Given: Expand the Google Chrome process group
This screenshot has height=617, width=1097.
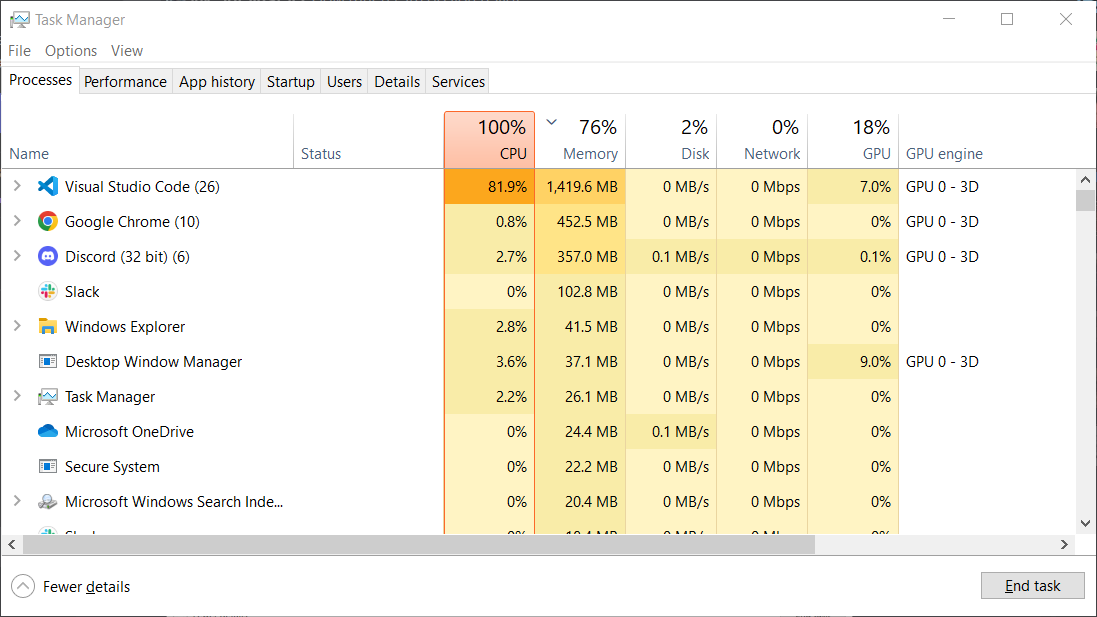Looking at the screenshot, I should tap(17, 221).
